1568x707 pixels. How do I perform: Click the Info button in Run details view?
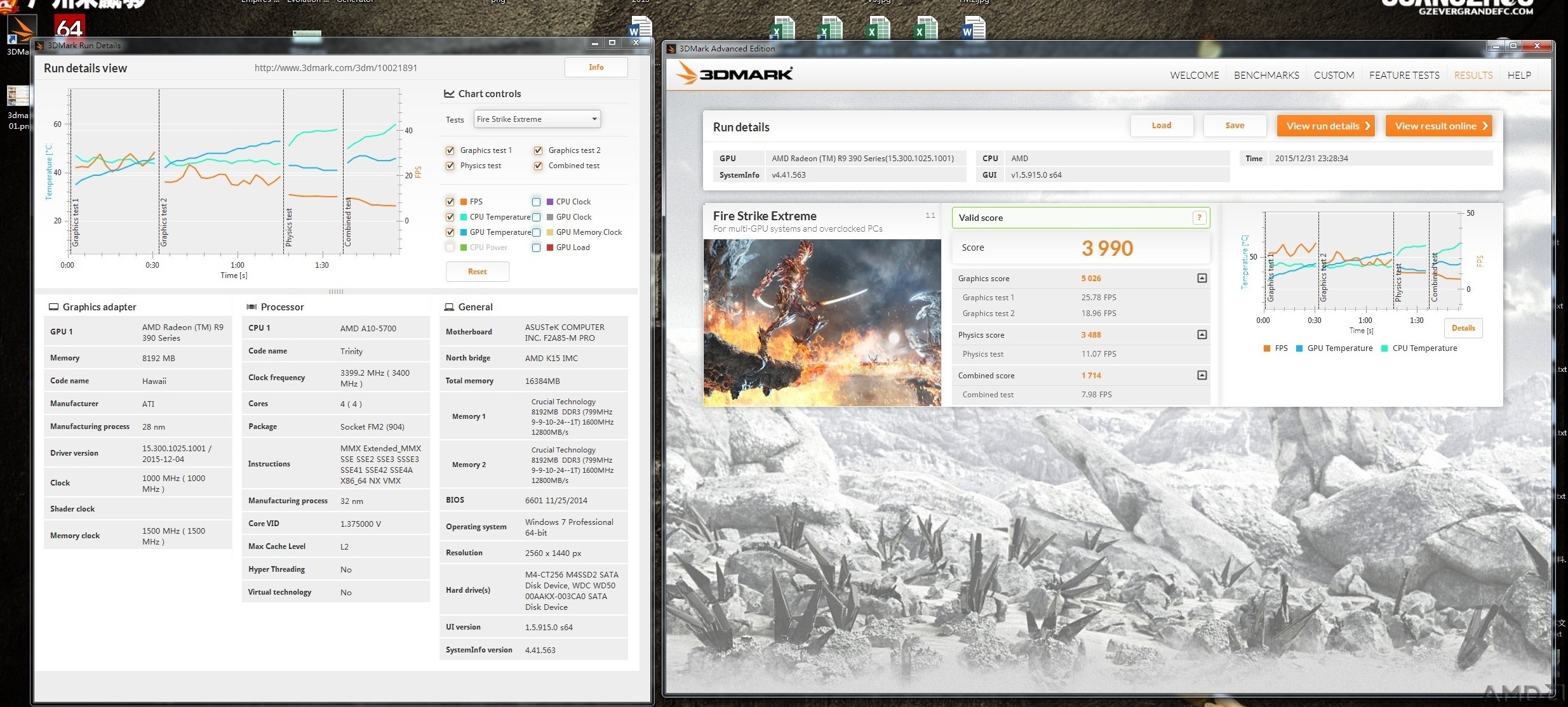[596, 67]
